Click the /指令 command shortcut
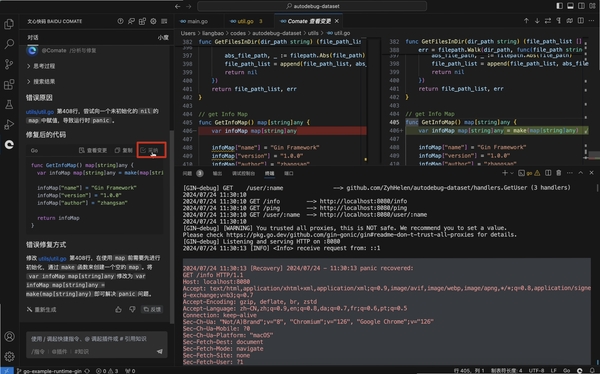600x374 pixels. 38,351
